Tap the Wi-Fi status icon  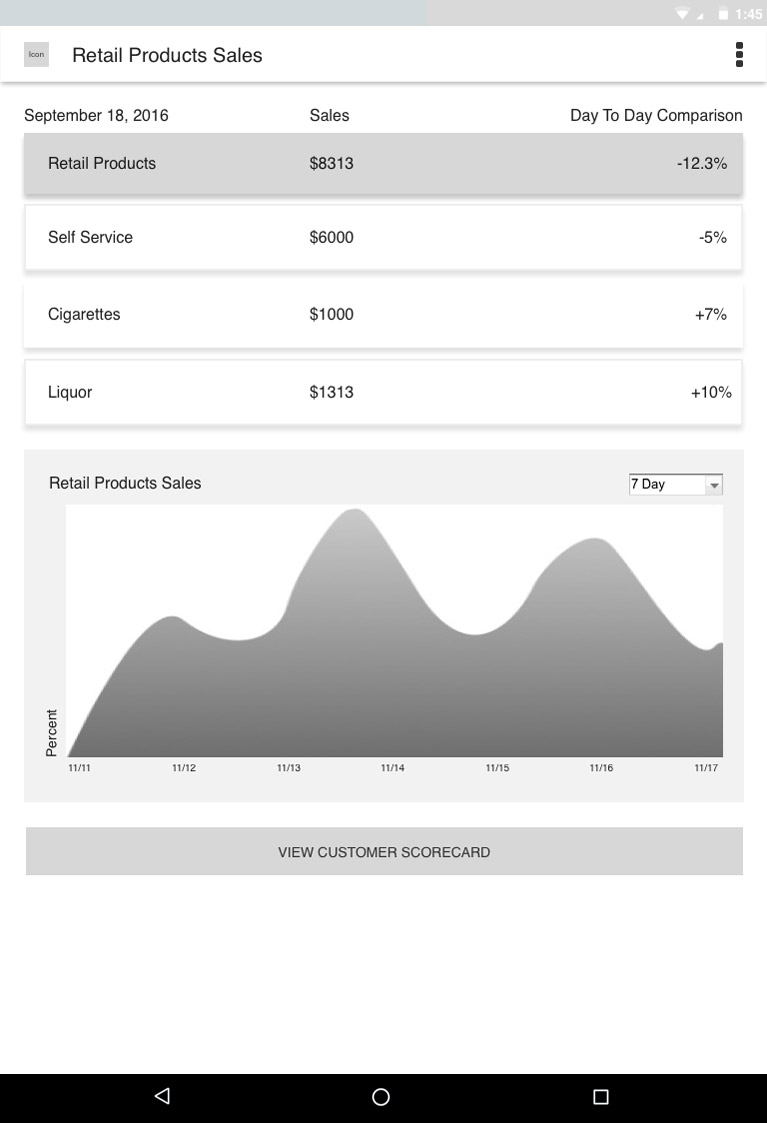point(682,14)
